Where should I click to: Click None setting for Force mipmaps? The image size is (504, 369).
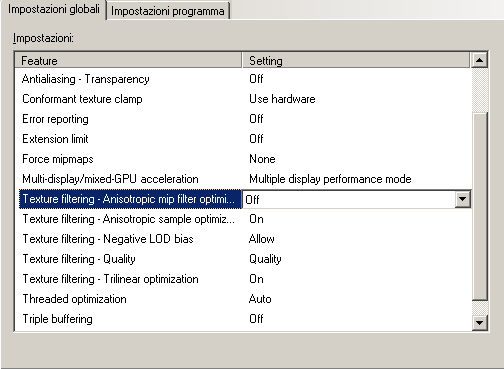click(x=262, y=159)
